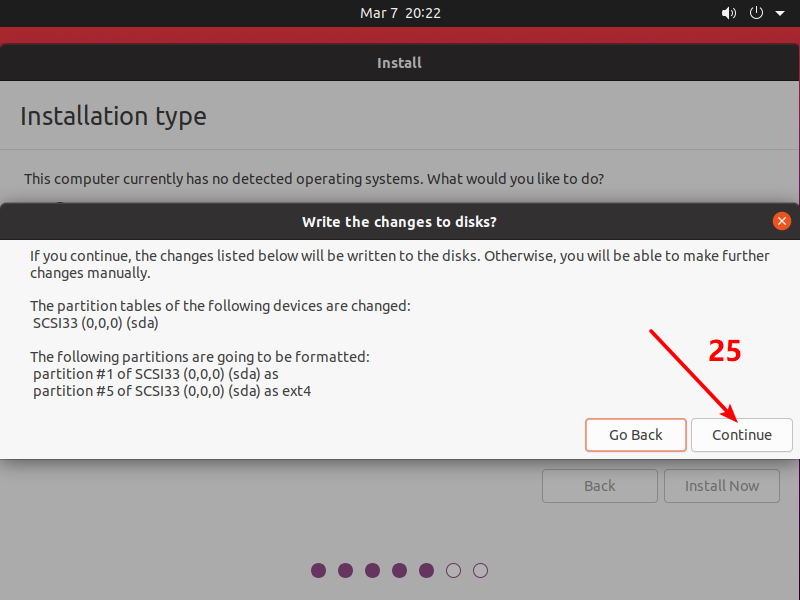The image size is (800, 600).
Task: Click the first empty progress dot
Action: [454, 571]
